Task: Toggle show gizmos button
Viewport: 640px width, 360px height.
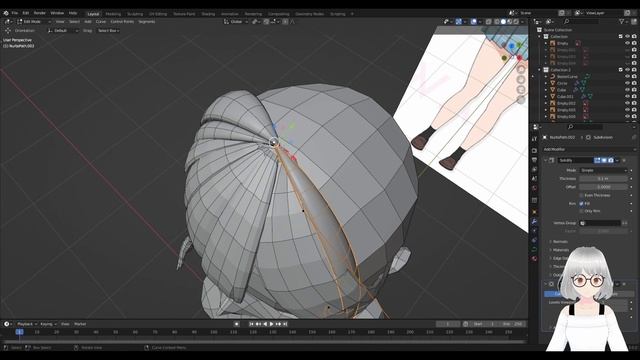Action: (459, 22)
